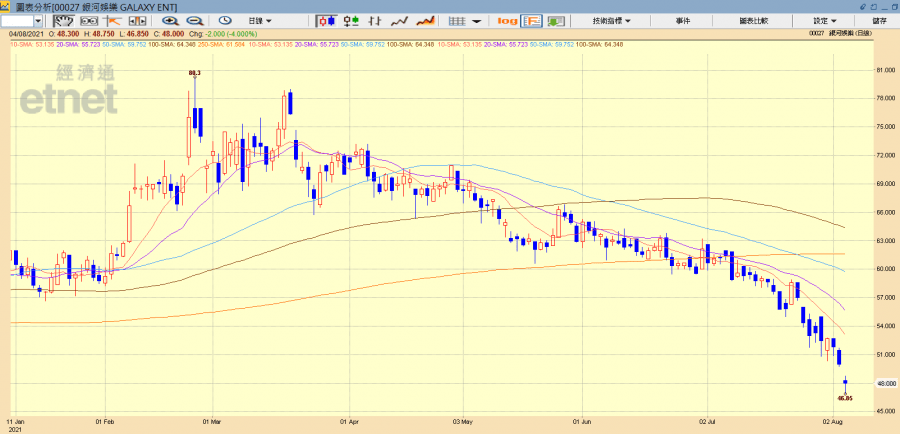Toggle logarithmic scale with log button

[506, 20]
